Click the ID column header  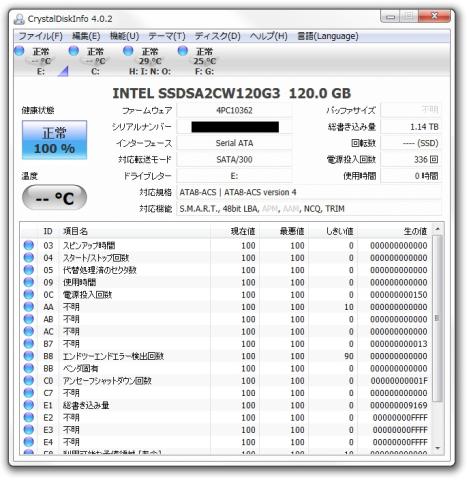[48, 231]
